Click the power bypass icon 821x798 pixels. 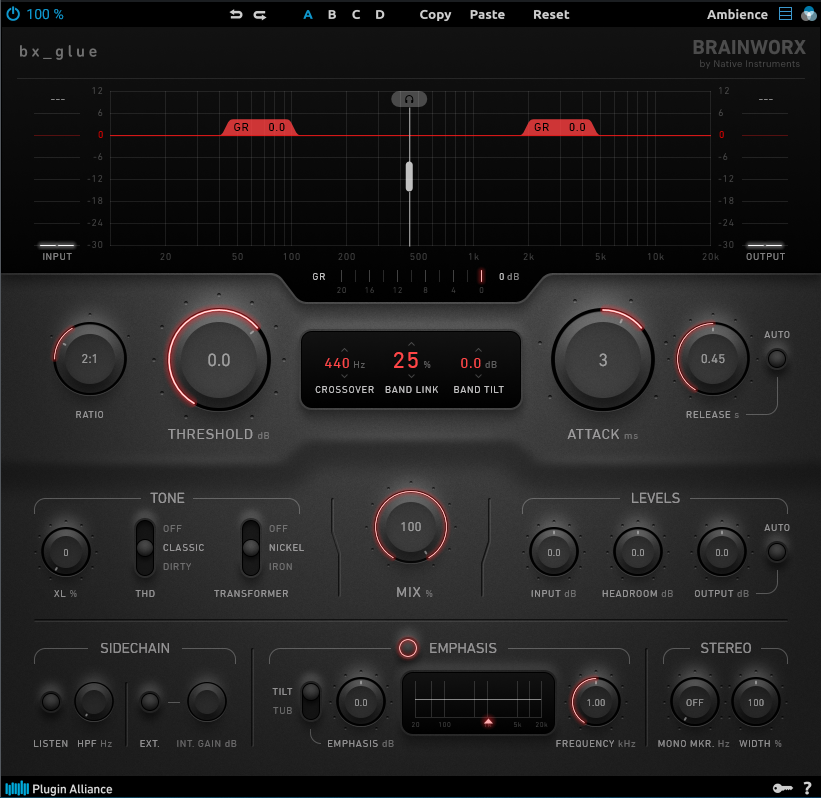tap(13, 14)
